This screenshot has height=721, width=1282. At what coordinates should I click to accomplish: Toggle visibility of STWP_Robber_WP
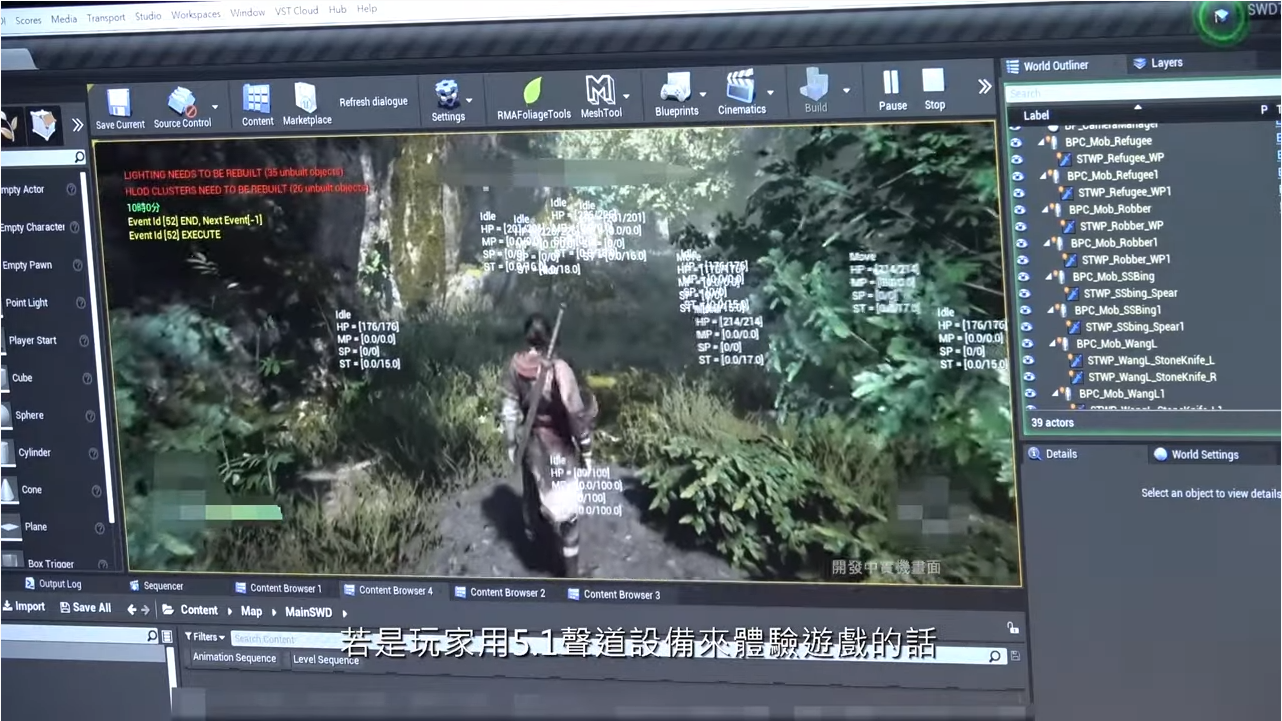(1020, 227)
